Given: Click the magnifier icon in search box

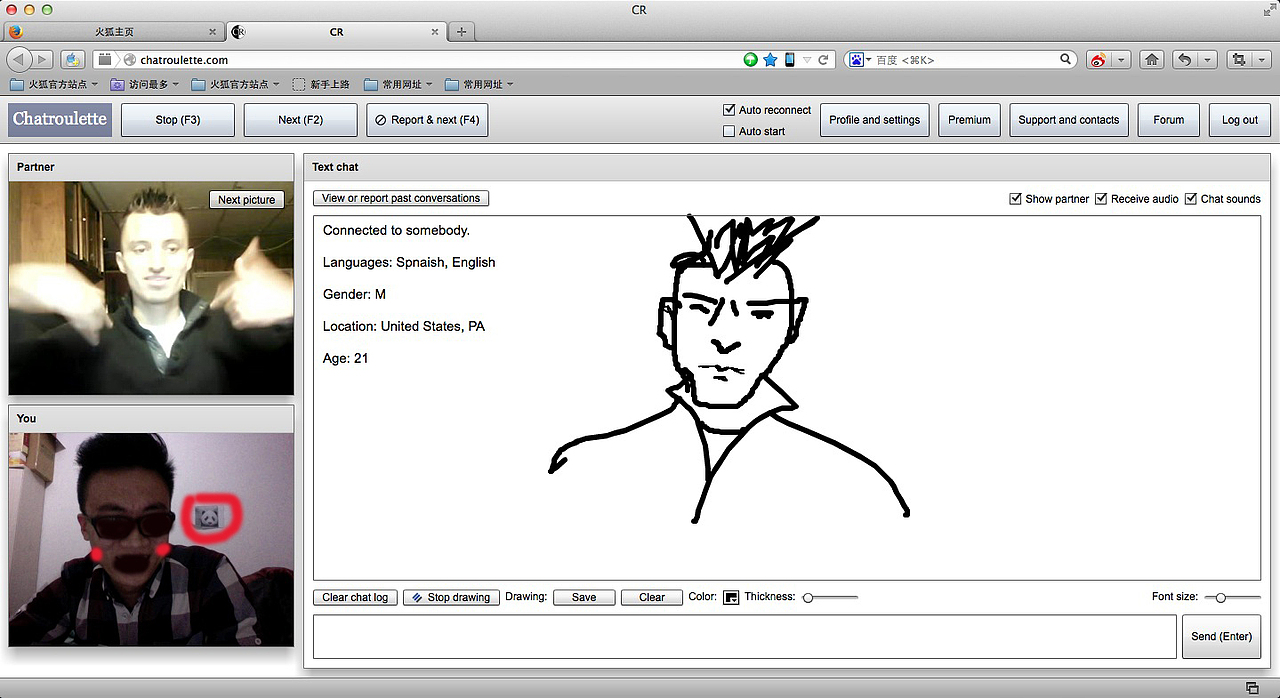Looking at the screenshot, I should pos(1066,59).
